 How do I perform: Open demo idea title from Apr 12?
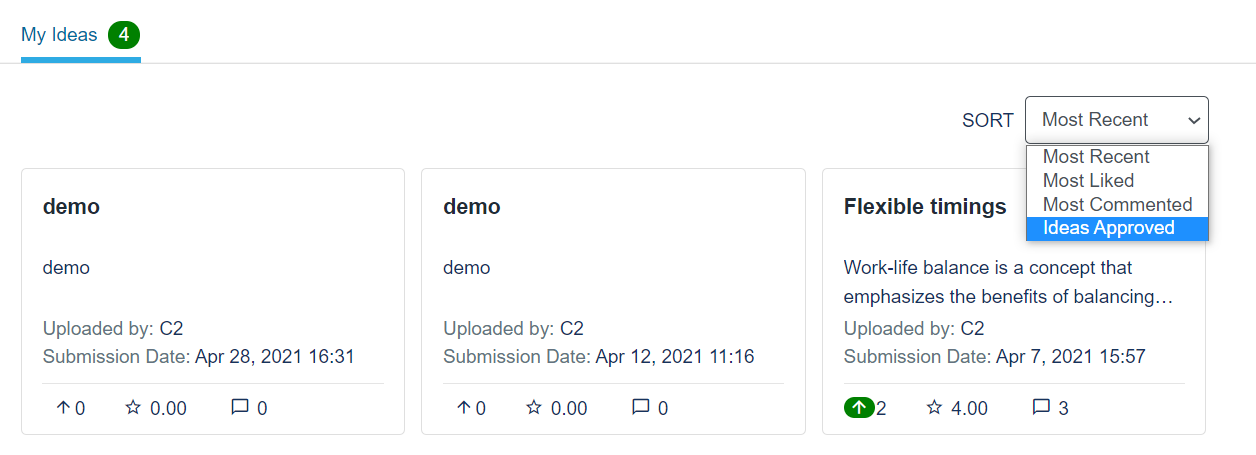click(472, 207)
